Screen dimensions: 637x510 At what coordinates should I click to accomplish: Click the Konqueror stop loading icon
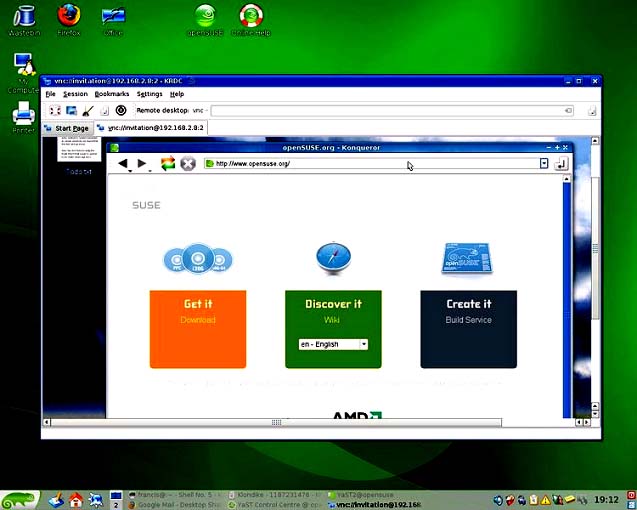coord(187,163)
